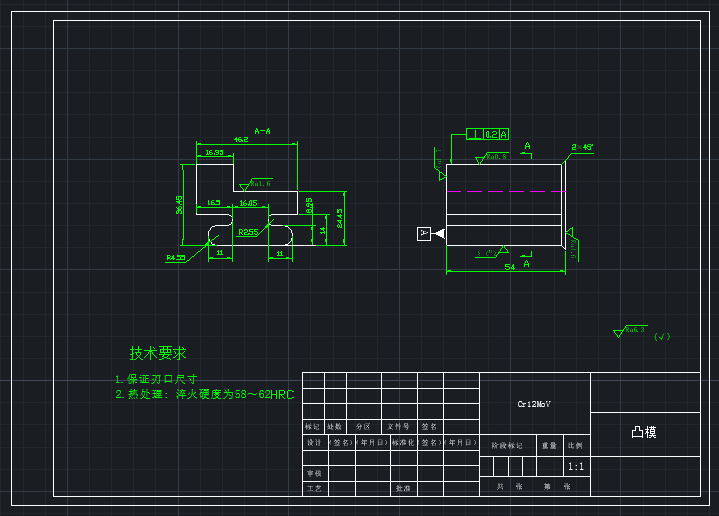Select the 技术要求 heading text

coord(158,353)
